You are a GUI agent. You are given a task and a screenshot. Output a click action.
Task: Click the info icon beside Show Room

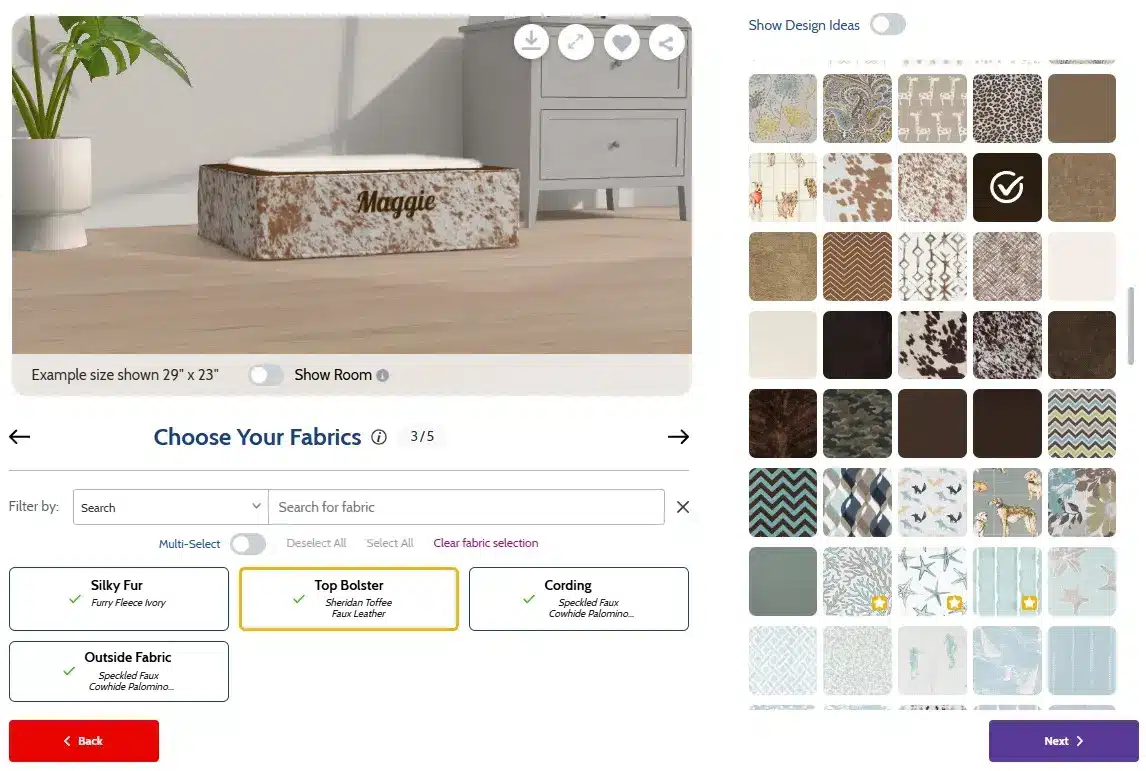pos(383,376)
